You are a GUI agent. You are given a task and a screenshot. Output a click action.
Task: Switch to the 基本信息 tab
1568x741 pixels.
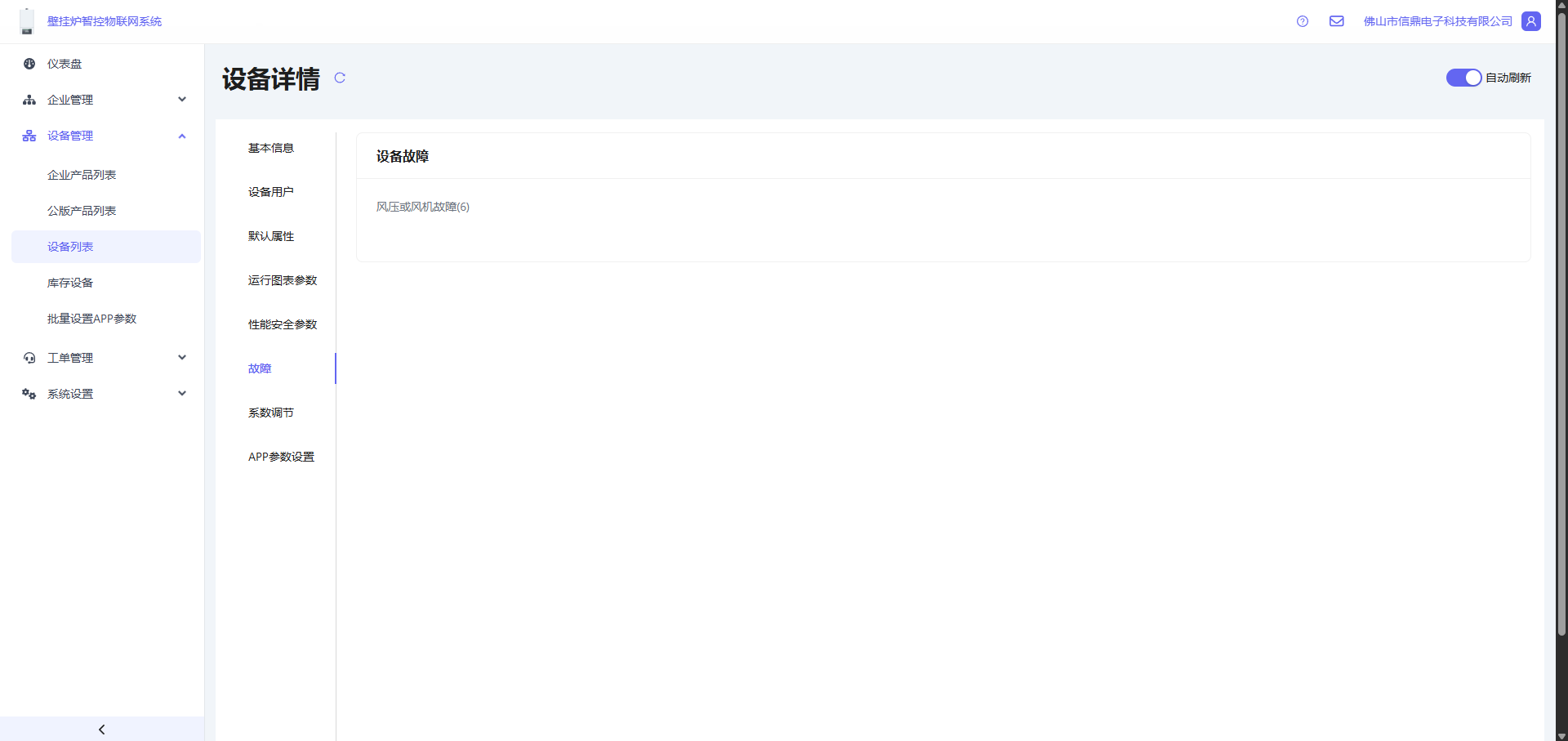pyautogui.click(x=271, y=148)
